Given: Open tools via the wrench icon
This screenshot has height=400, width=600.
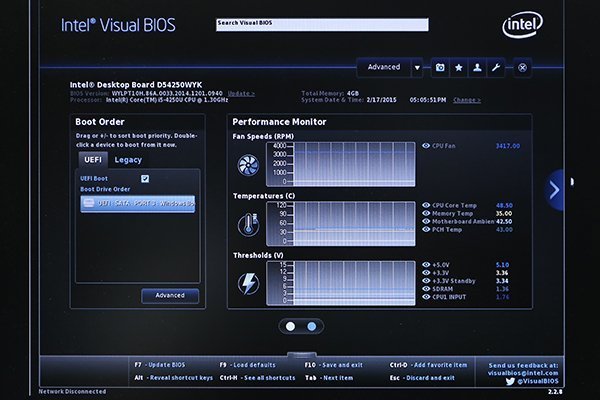Looking at the screenshot, I should (496, 67).
